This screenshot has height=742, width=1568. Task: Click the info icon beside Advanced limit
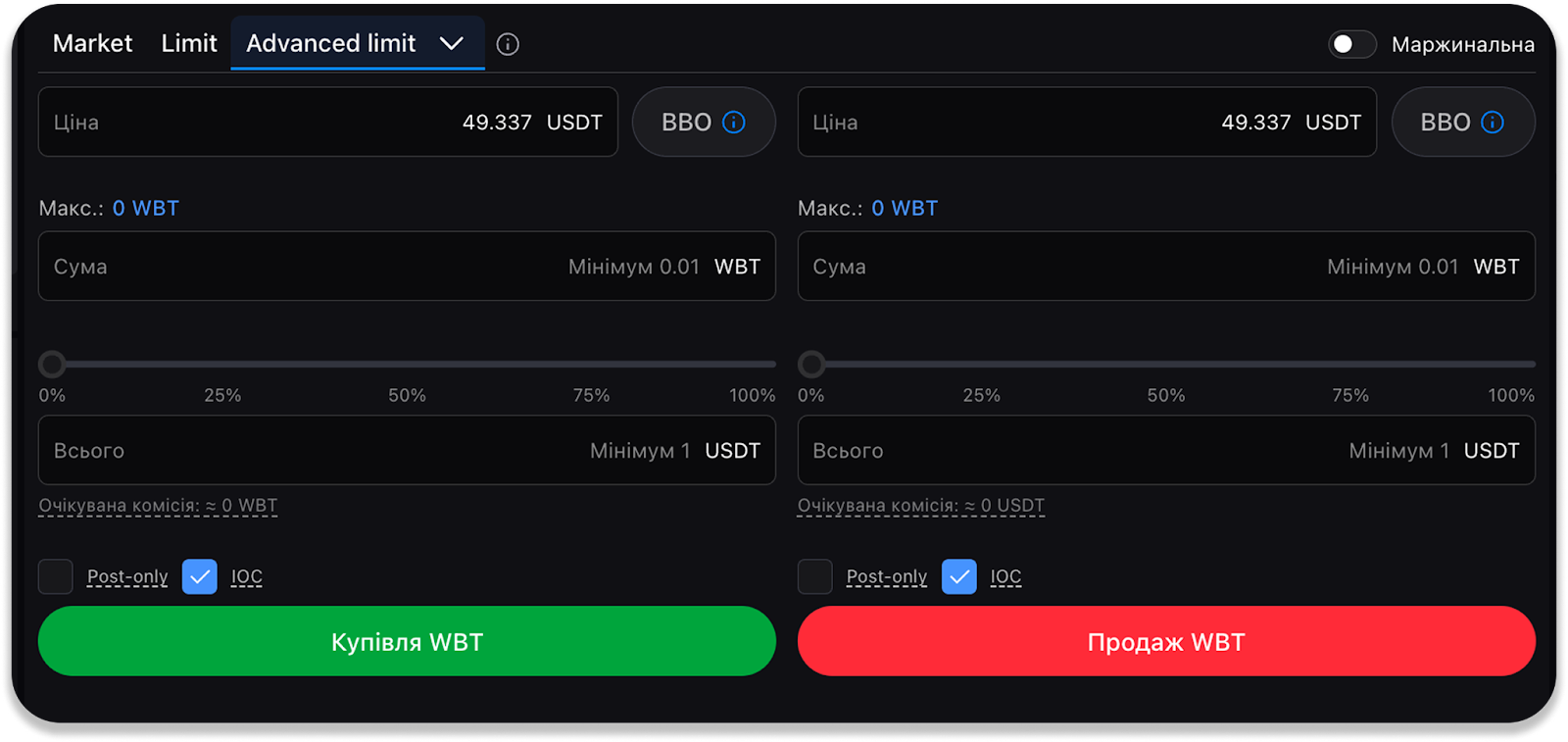click(508, 44)
